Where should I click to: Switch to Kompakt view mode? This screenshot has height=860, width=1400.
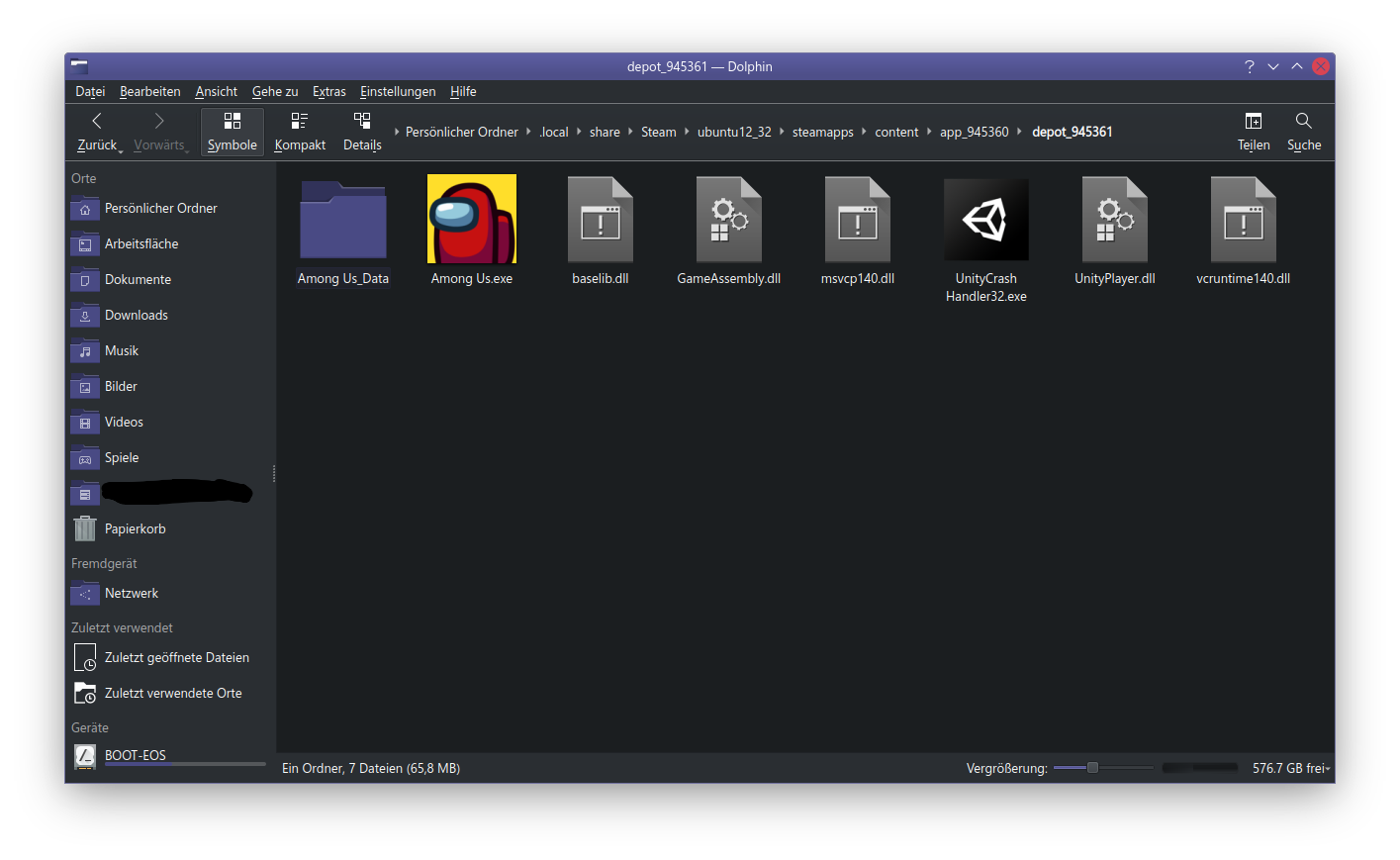(300, 132)
